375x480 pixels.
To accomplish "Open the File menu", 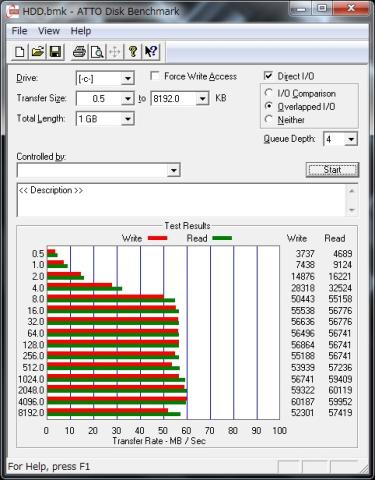I will pyautogui.click(x=19, y=31).
